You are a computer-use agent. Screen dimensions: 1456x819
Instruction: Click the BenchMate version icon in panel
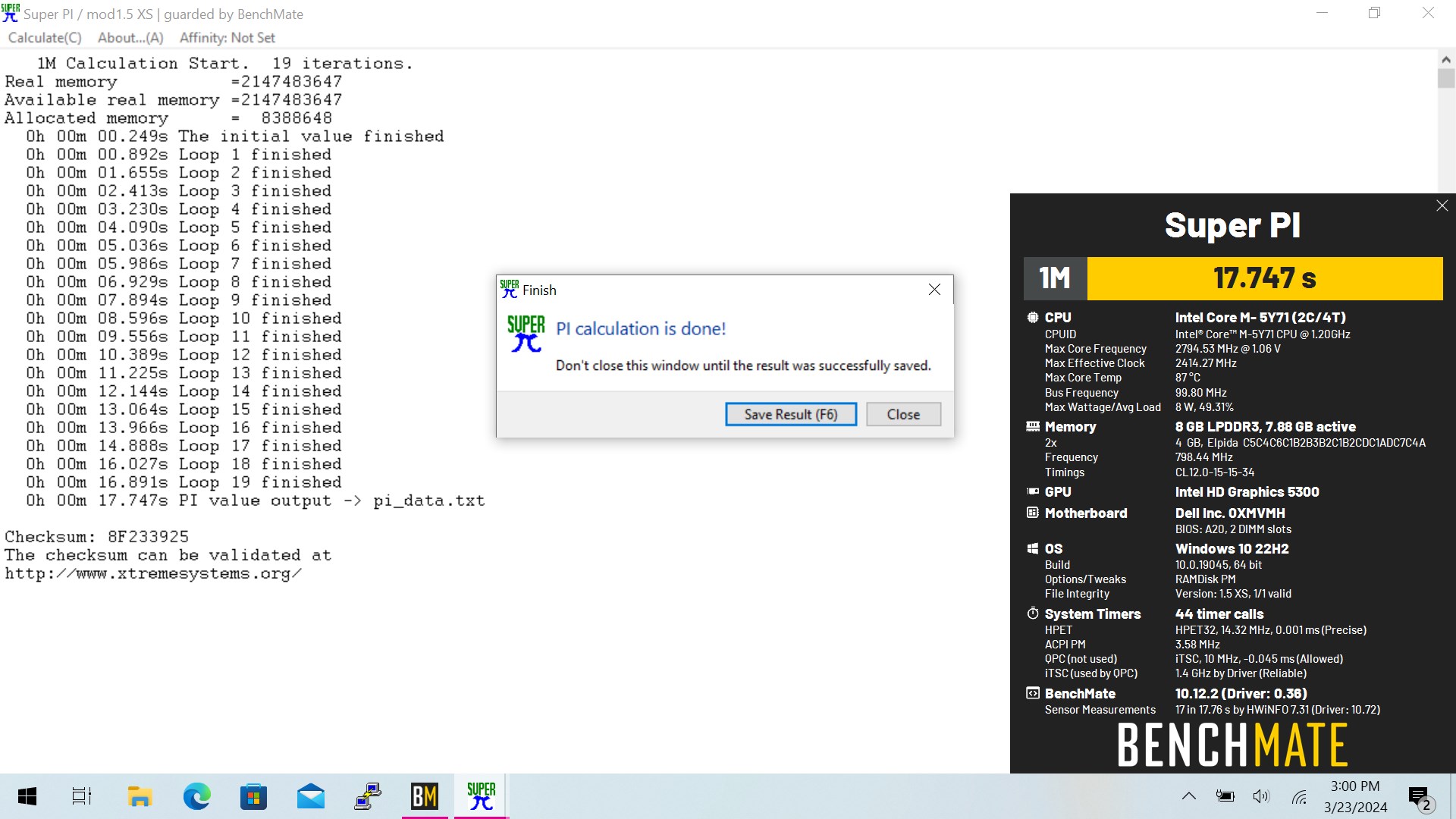coord(1032,693)
